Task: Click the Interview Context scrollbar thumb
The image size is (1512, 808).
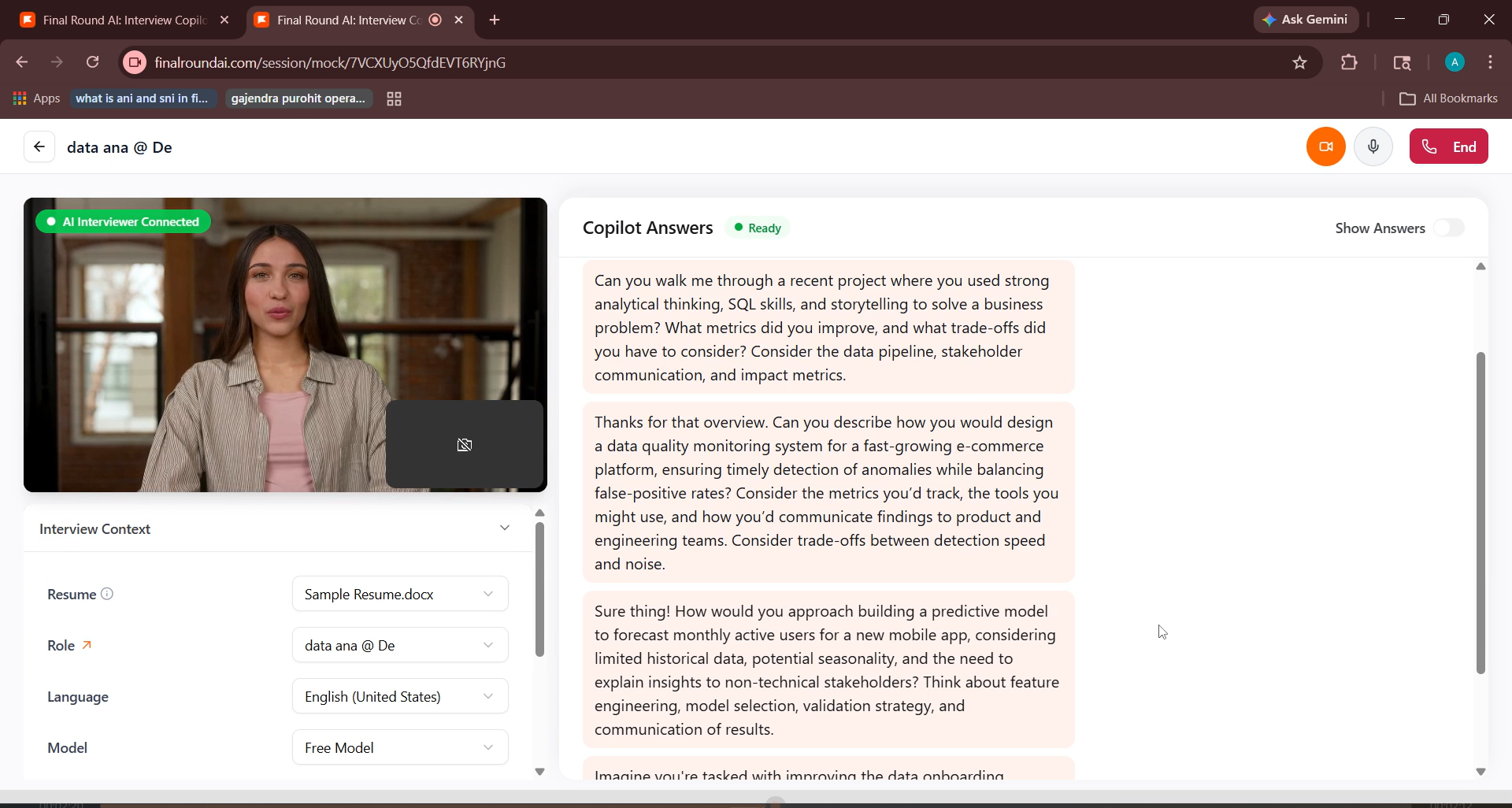Action: coord(539,589)
